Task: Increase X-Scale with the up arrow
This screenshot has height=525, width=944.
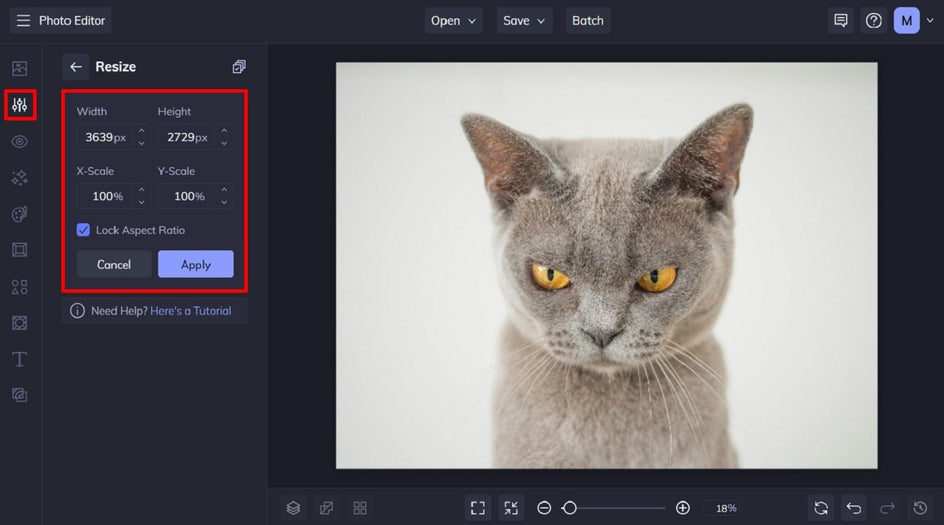Action: (x=141, y=189)
